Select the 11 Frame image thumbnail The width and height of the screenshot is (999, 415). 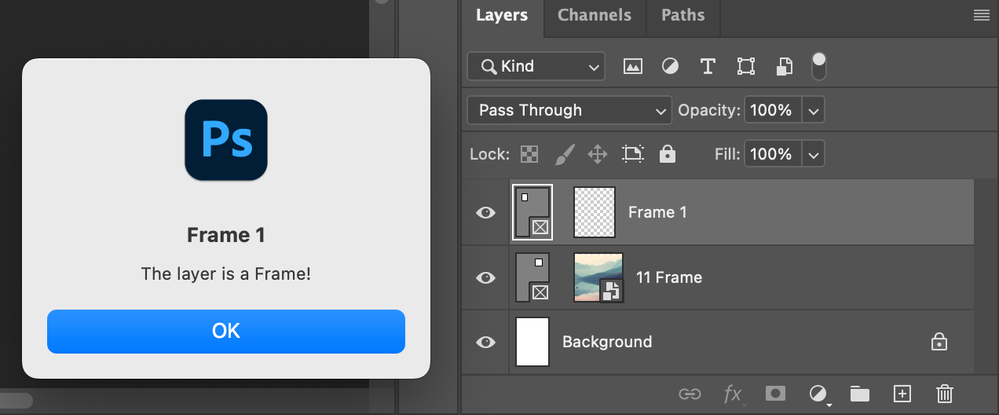tap(598, 277)
